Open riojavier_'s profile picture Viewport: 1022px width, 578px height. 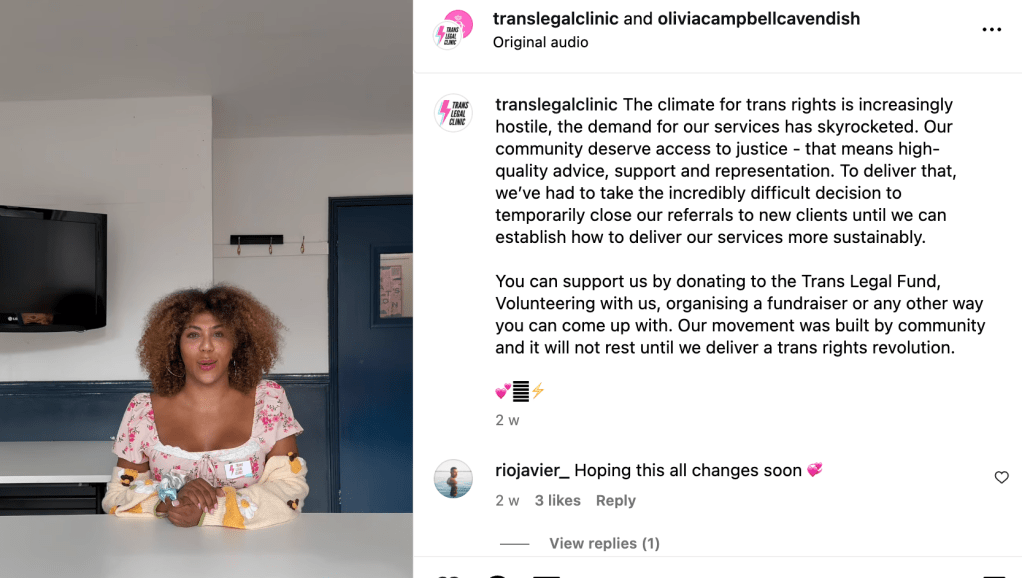coord(453,478)
